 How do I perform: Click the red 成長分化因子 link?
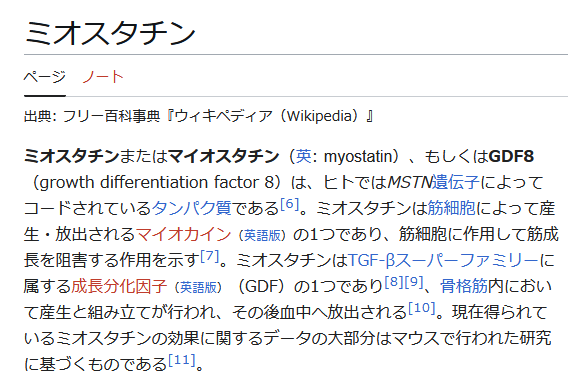click(x=119, y=286)
